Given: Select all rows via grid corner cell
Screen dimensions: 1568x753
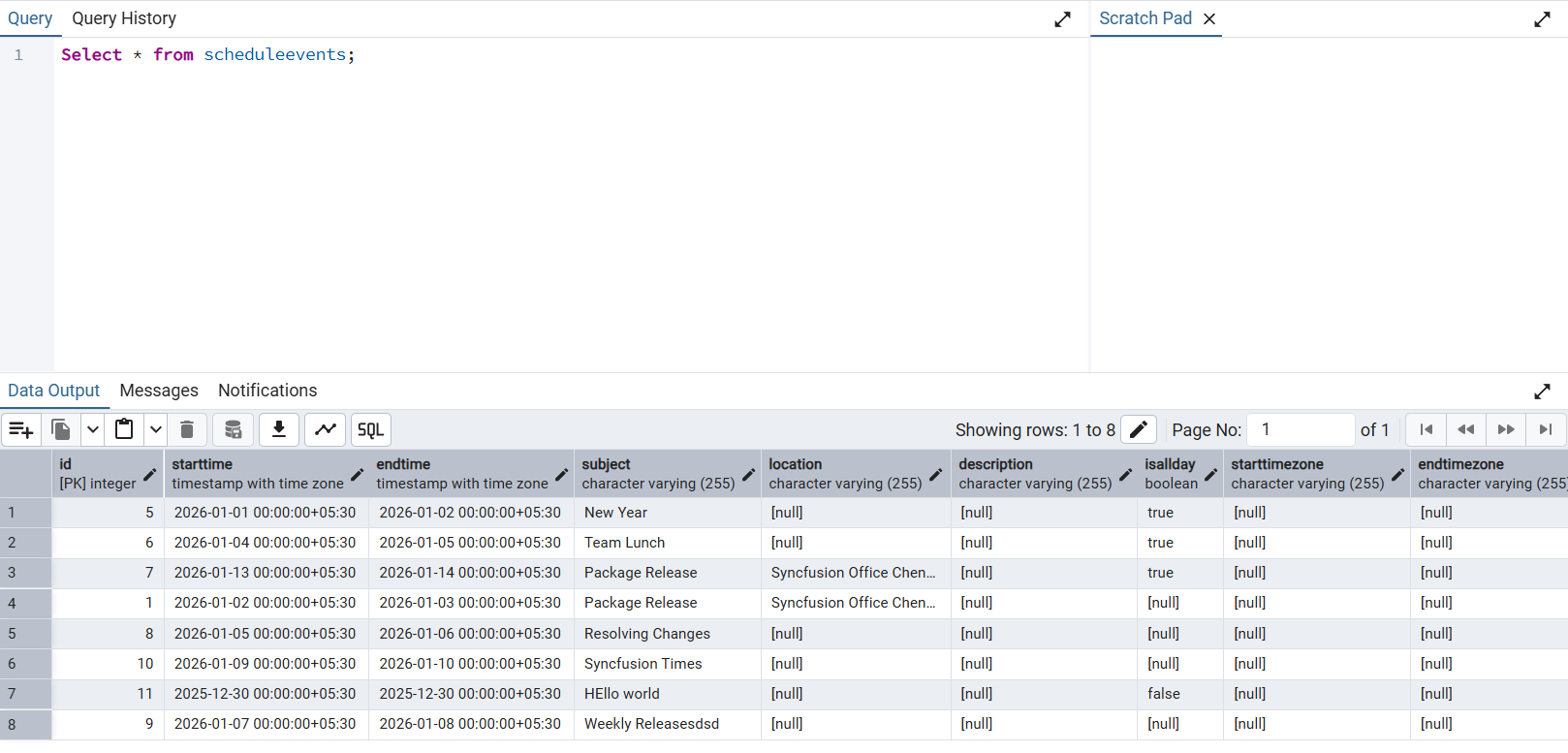Looking at the screenshot, I should point(25,474).
